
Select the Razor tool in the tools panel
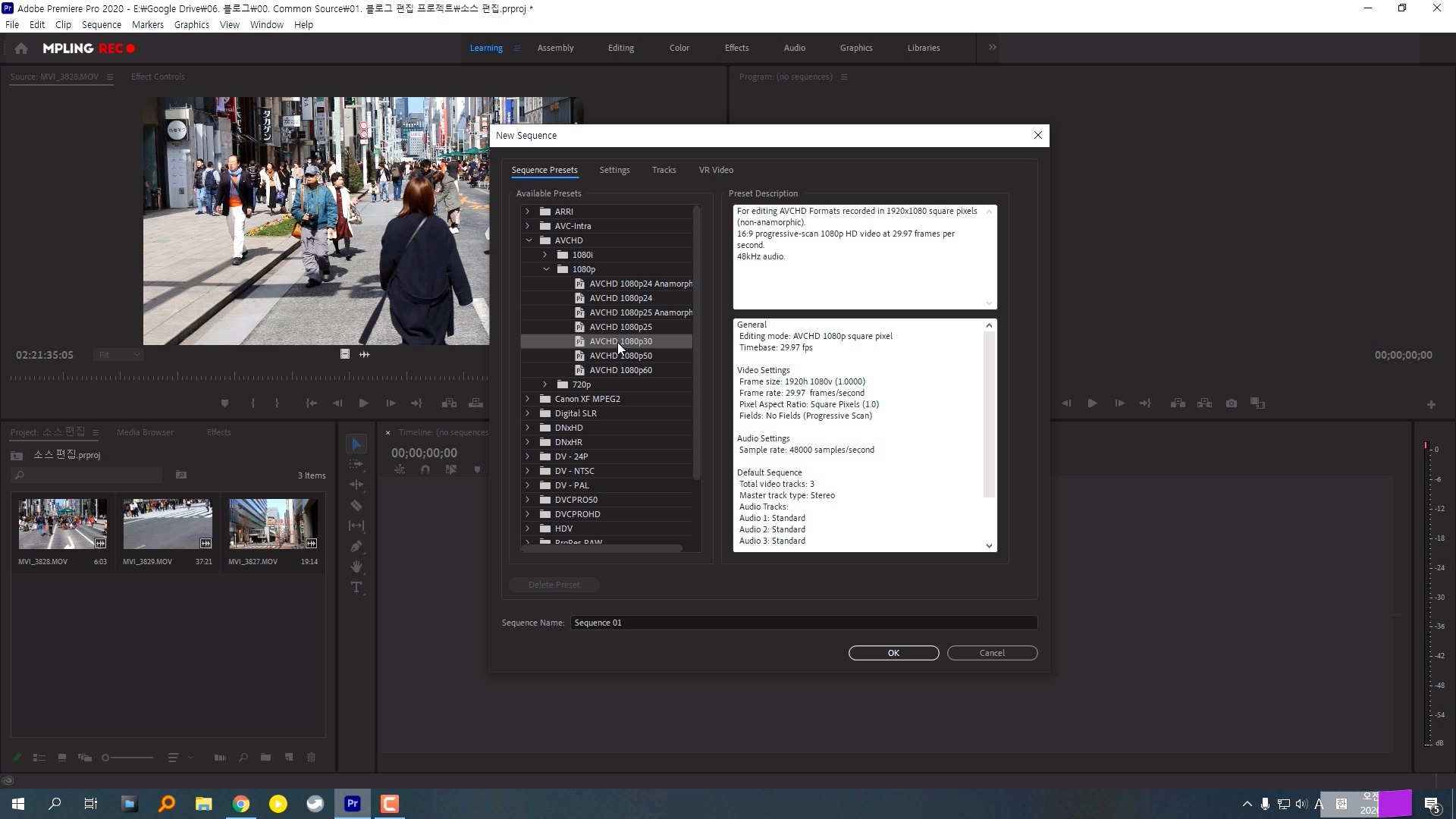(356, 506)
